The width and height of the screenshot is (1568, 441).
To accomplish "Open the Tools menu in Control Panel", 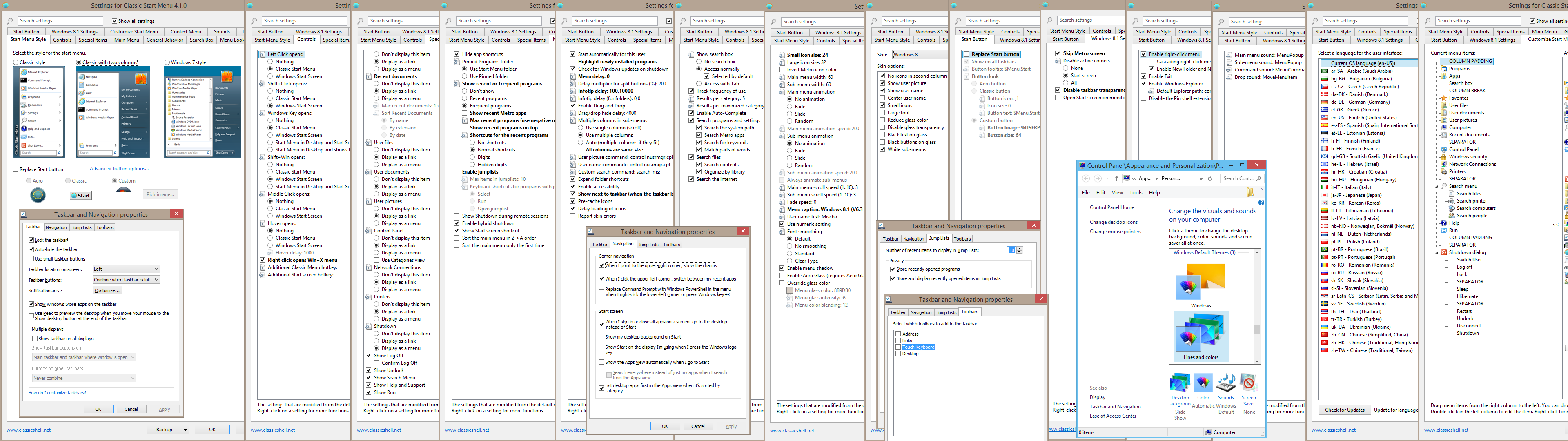I will click(x=1135, y=192).
